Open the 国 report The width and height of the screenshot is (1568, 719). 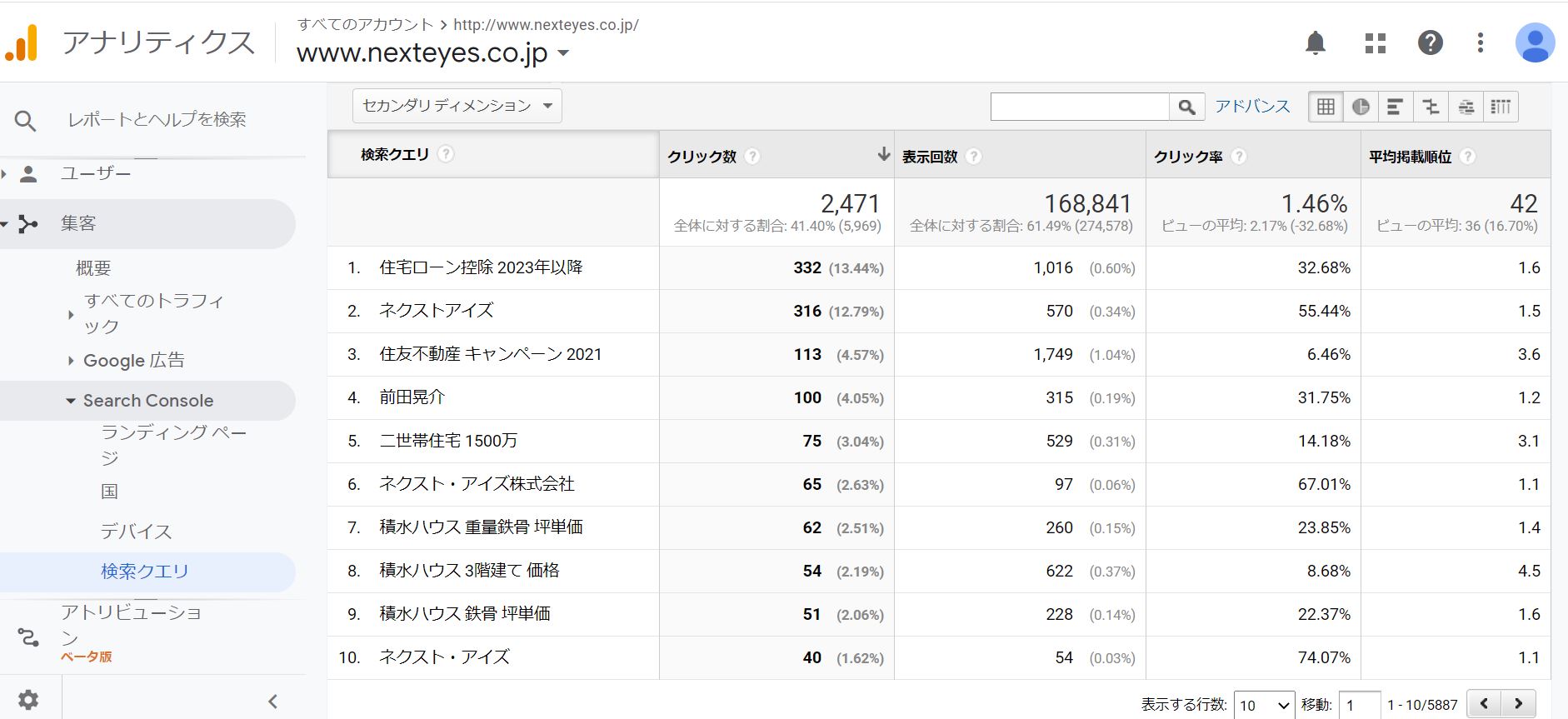pos(109,492)
